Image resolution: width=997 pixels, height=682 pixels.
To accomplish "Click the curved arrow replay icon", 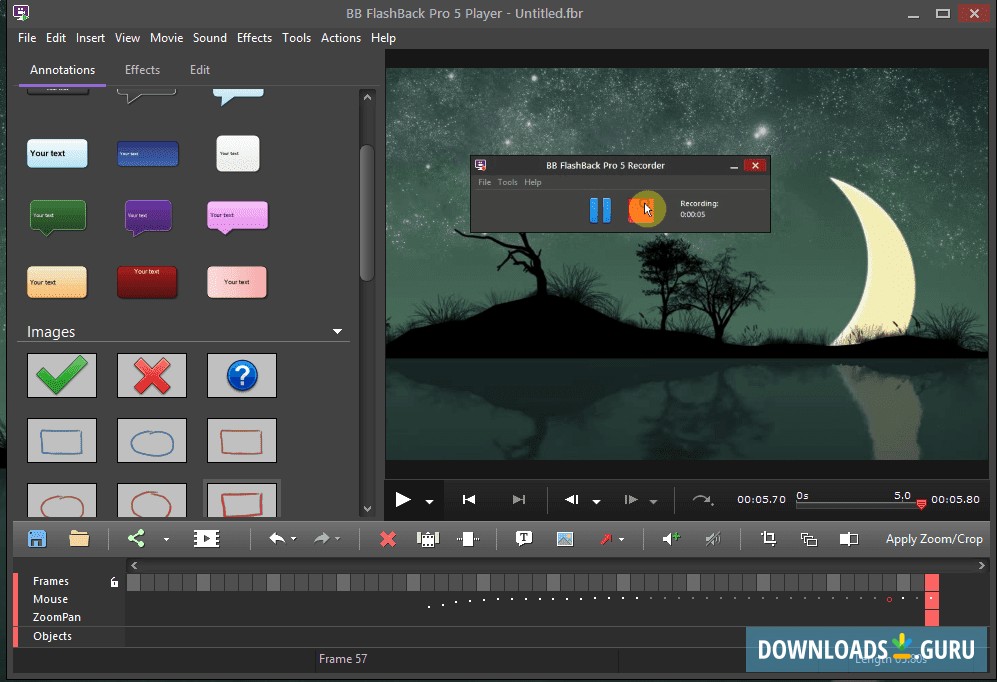I will point(702,500).
